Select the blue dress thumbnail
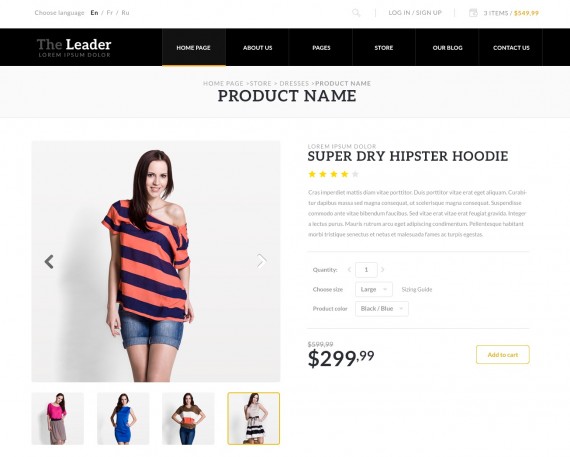The image size is (570, 457). [123, 418]
